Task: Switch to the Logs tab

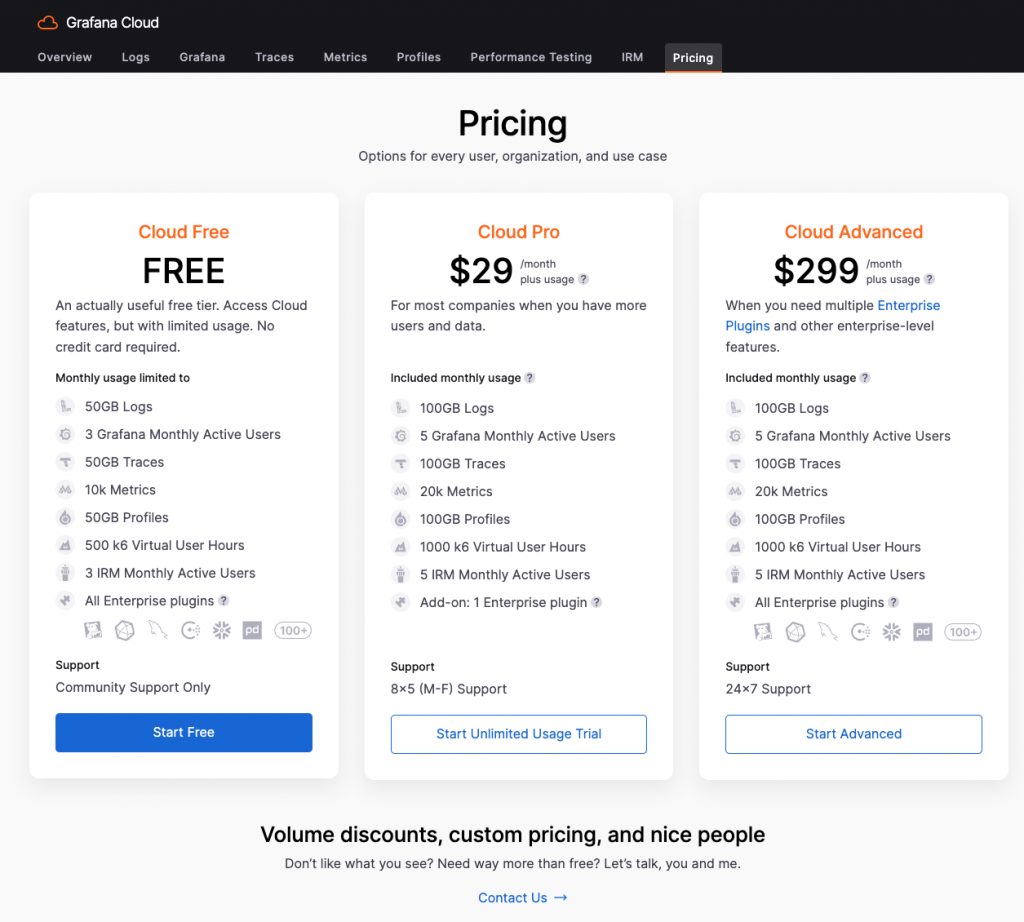Action: [136, 57]
